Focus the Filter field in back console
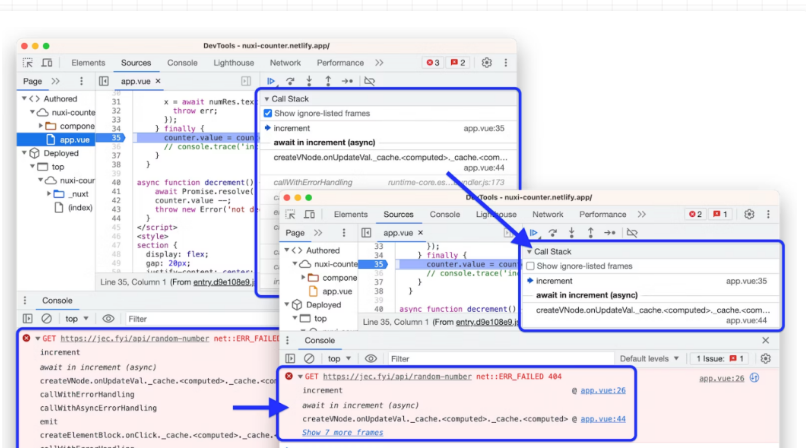Screen dimensions: 806x448 [x=202, y=319]
